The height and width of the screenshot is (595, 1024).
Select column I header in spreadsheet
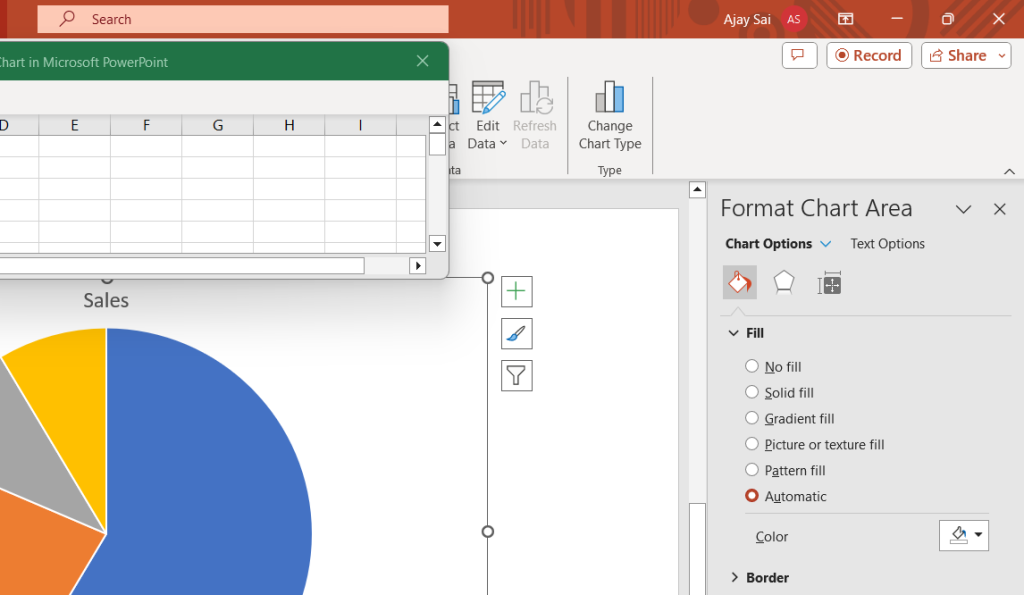(360, 125)
